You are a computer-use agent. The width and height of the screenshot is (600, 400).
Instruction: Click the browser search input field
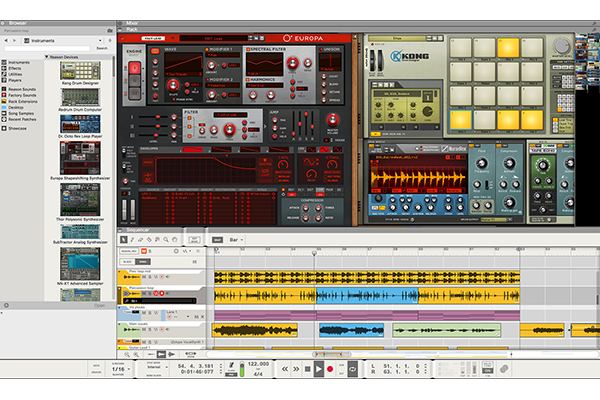pyautogui.click(x=47, y=48)
